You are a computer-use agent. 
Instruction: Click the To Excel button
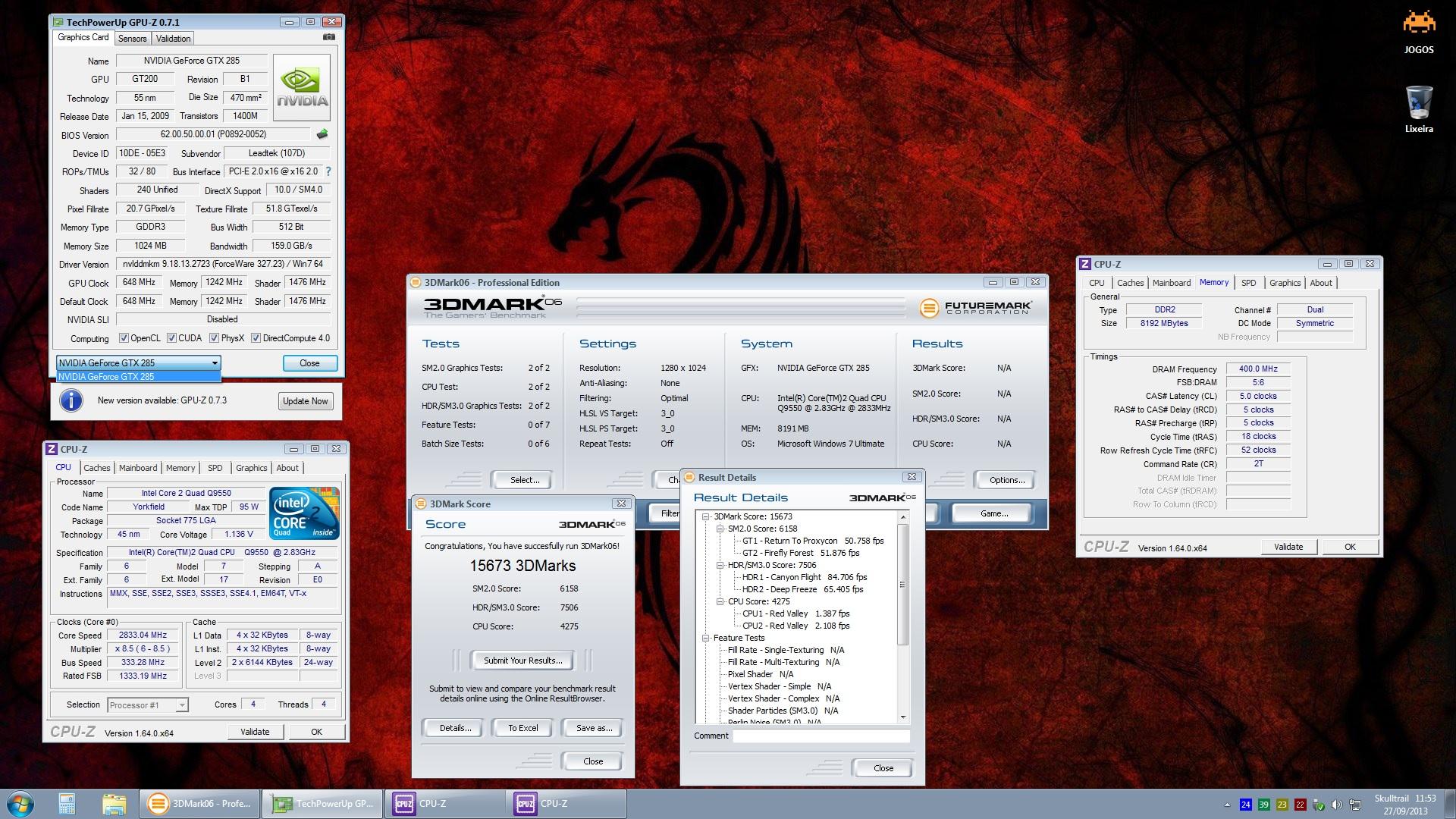[523, 728]
